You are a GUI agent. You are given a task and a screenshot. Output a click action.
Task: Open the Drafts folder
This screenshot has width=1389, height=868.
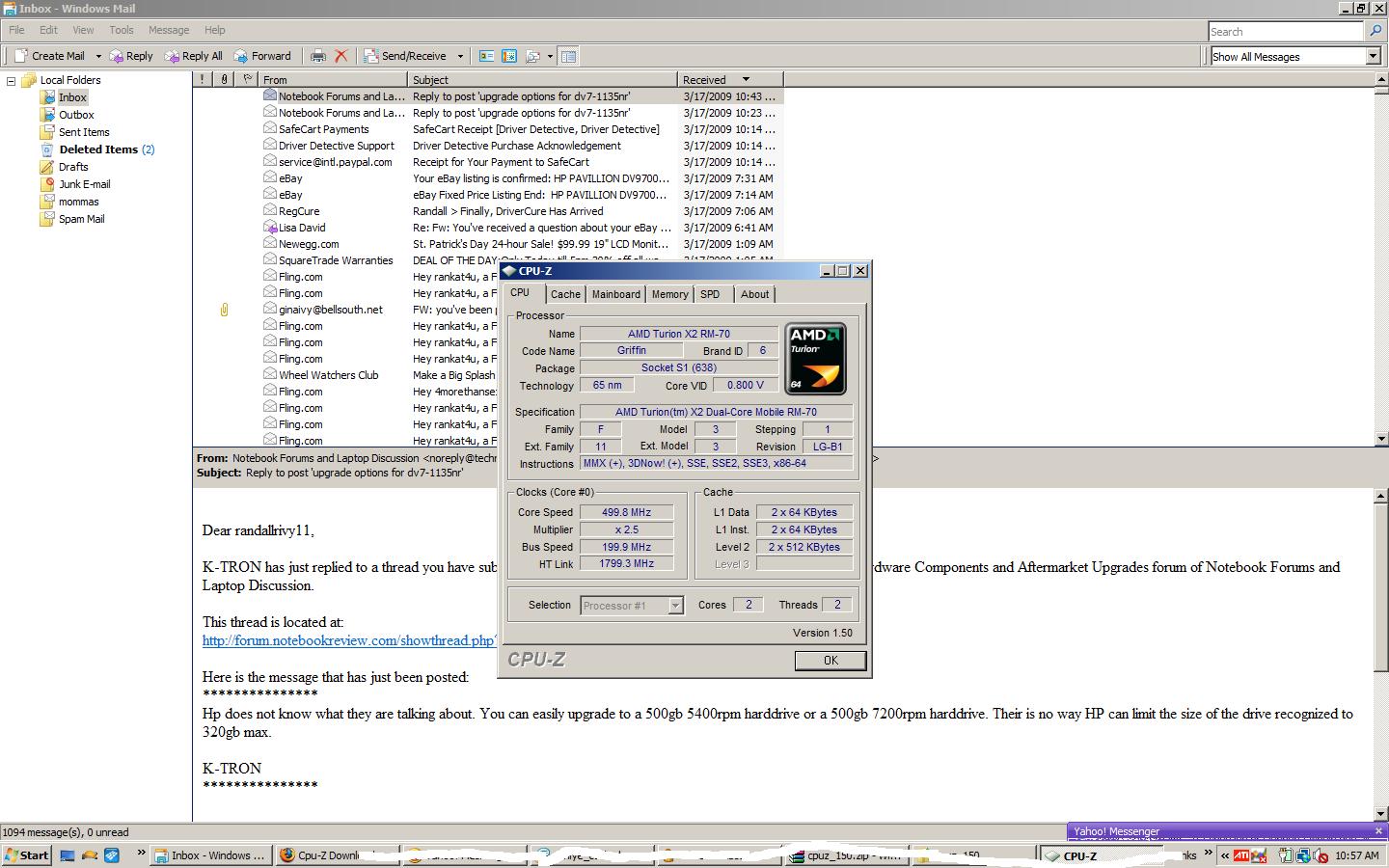(x=73, y=167)
